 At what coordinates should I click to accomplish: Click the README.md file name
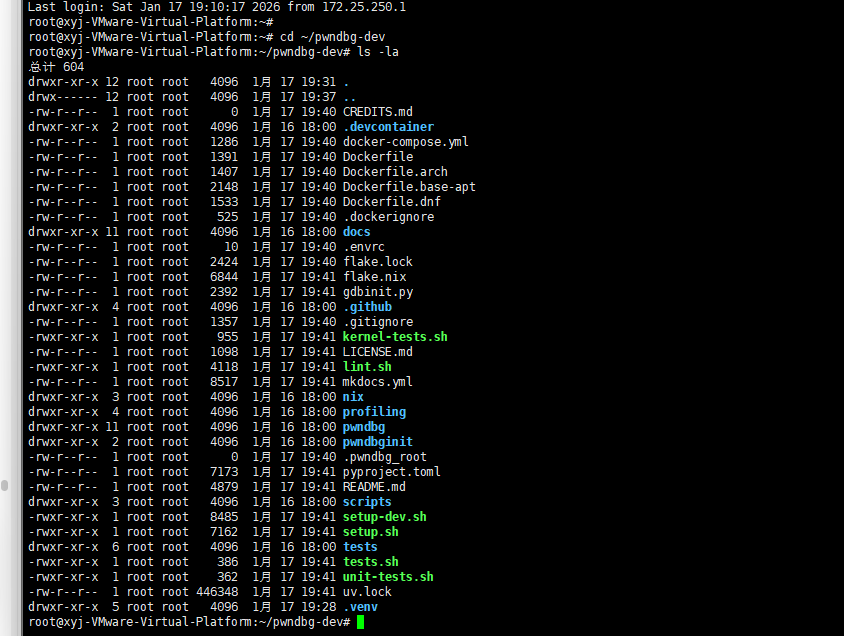coord(374,487)
